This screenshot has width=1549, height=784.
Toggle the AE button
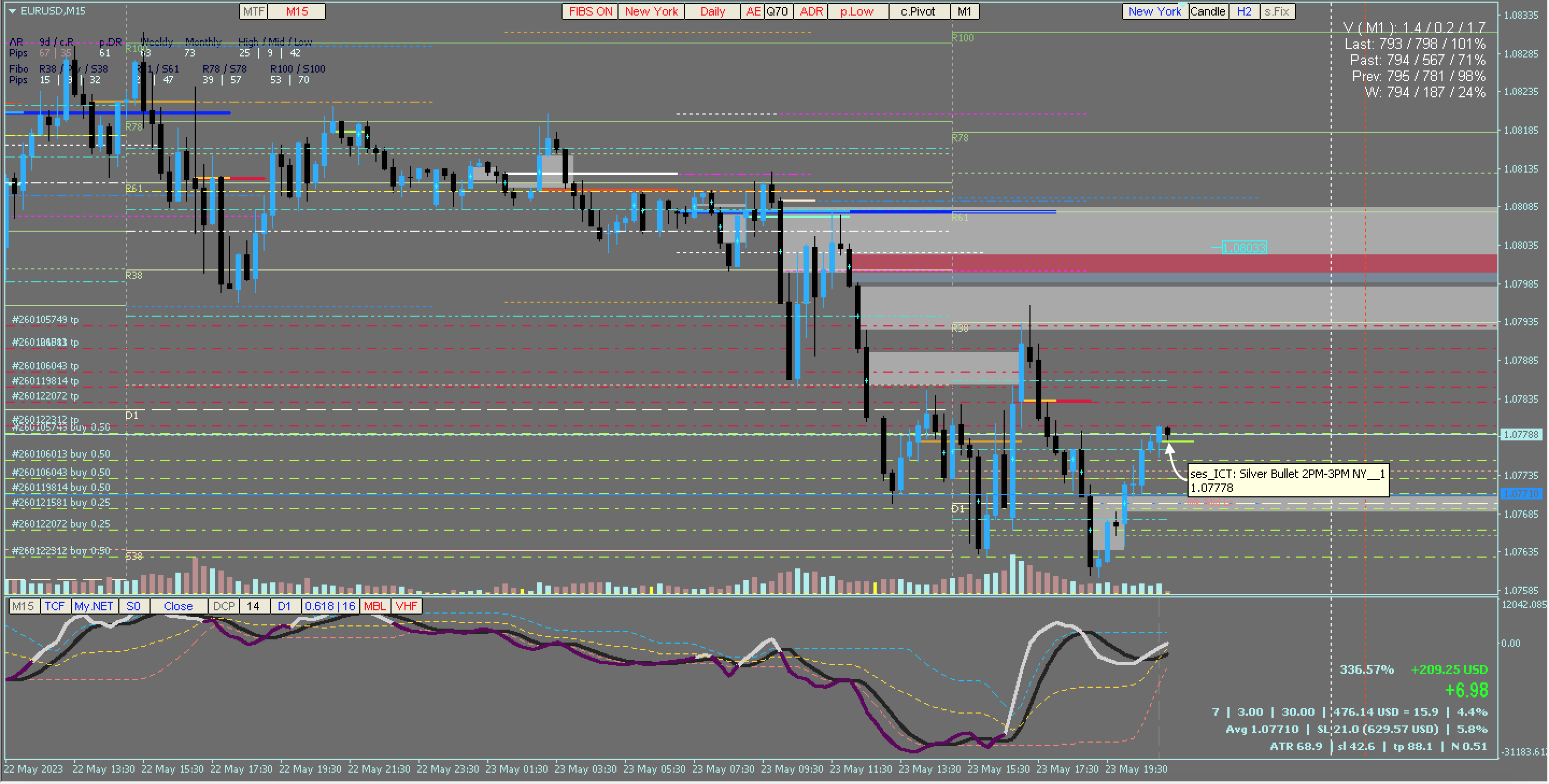point(753,11)
